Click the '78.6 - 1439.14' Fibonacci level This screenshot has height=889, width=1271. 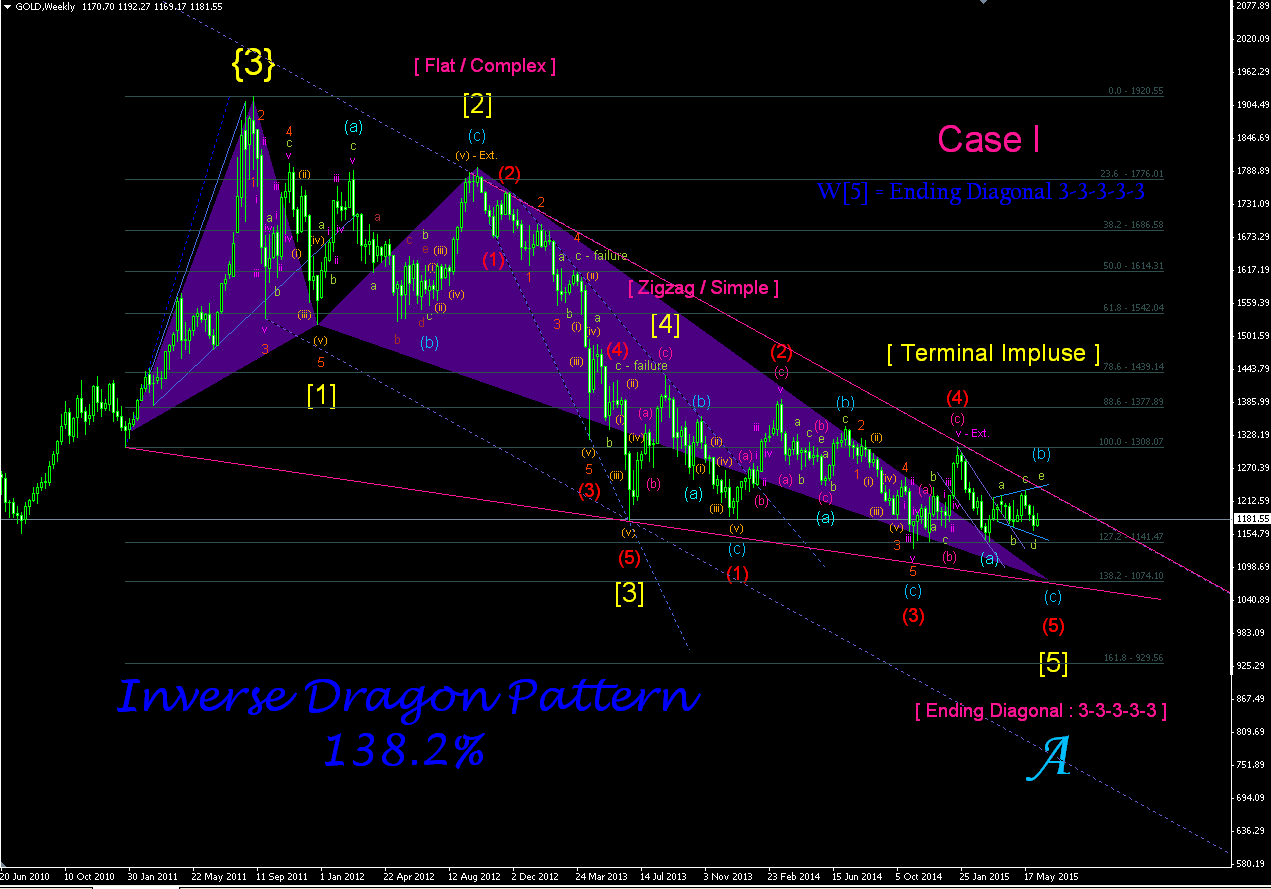(x=1132, y=367)
